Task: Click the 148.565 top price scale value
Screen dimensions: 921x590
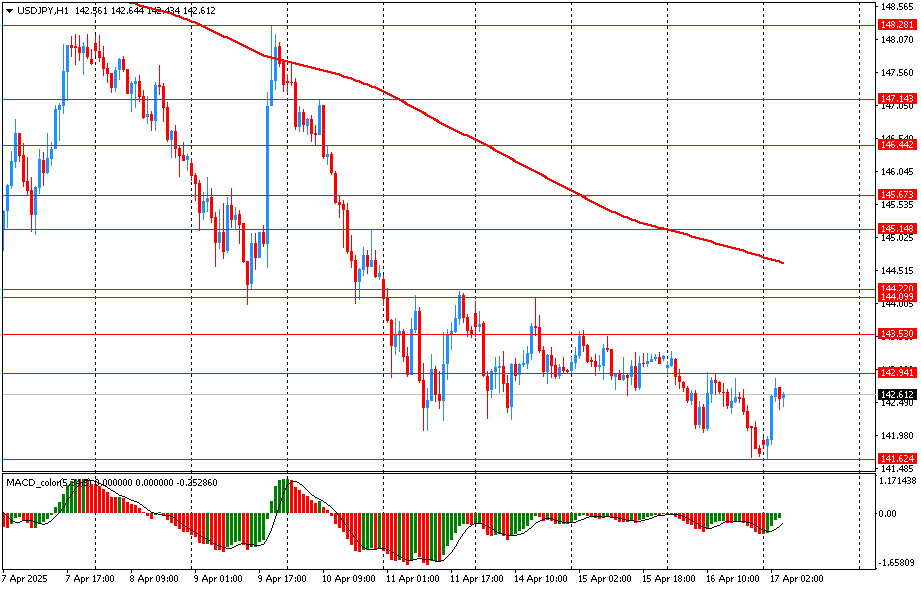Action: tap(896, 6)
